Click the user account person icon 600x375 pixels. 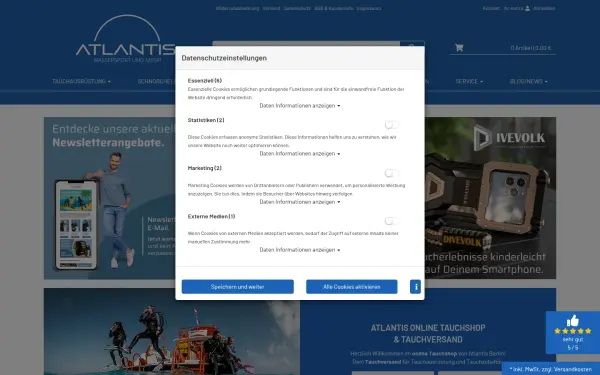[527, 8]
